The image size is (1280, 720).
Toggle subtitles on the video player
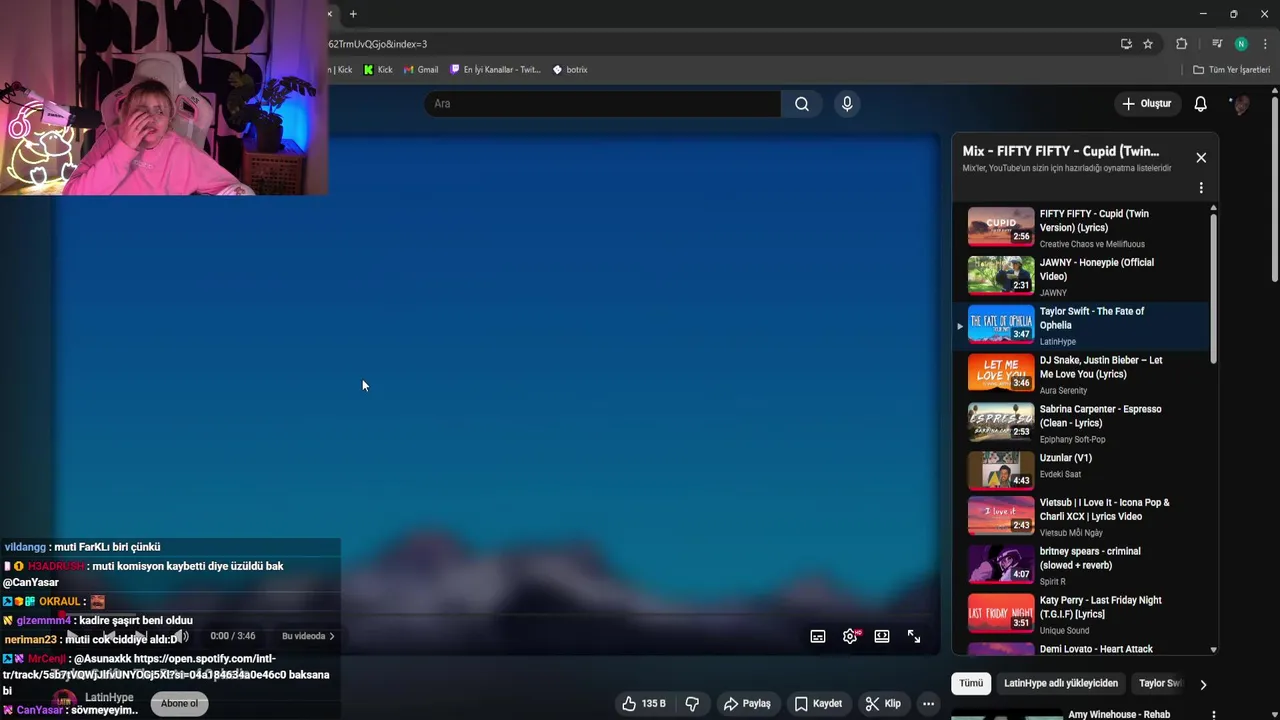818,637
